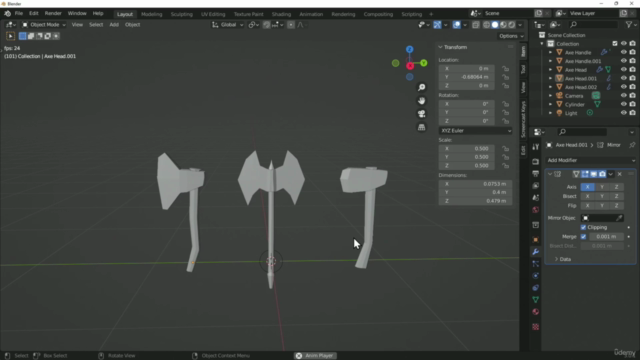Open the Tool properties tab icon
This screenshot has width=640, height=360.
click(x=536, y=147)
